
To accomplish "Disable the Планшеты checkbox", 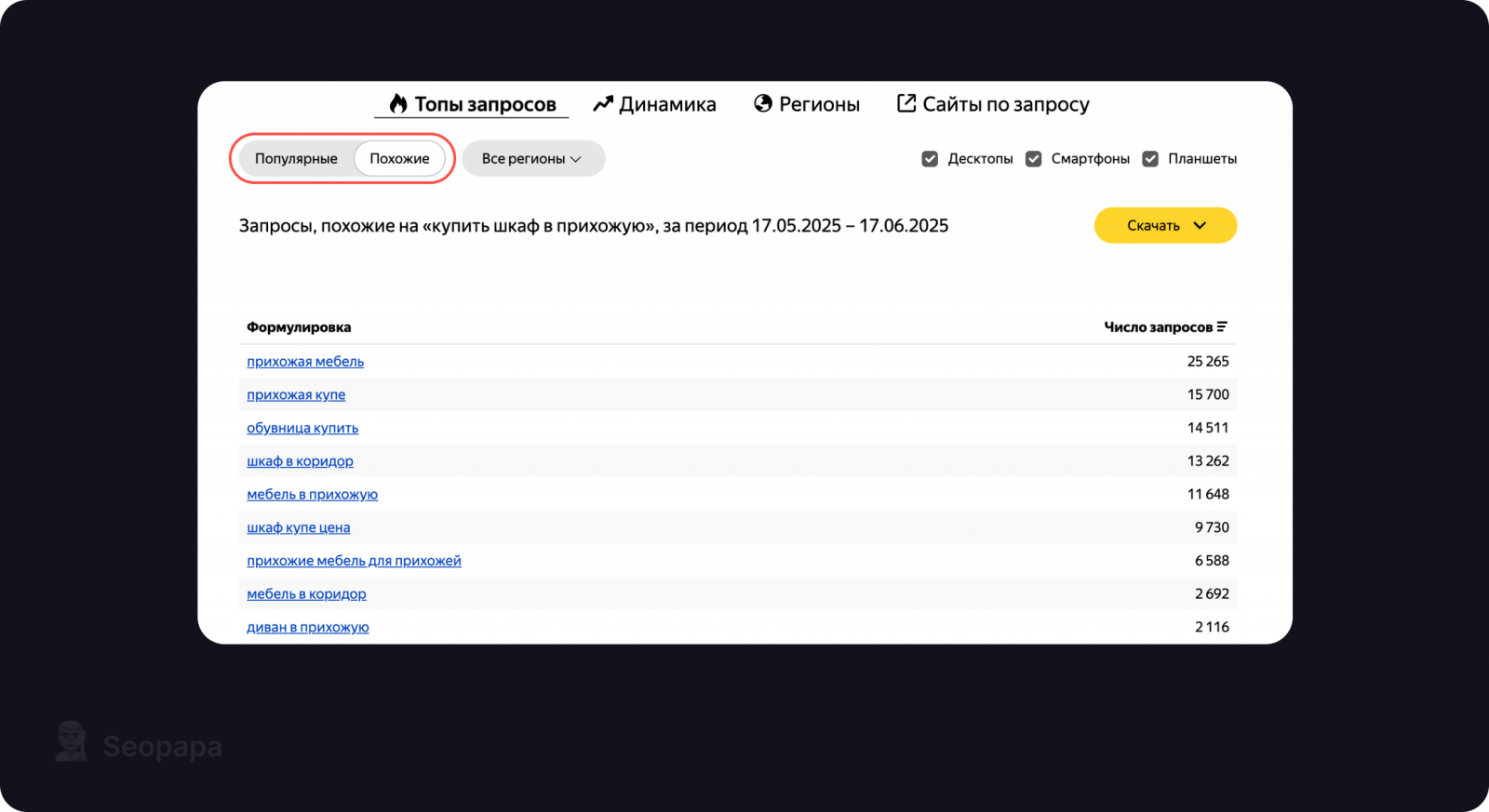I will tap(1150, 159).
